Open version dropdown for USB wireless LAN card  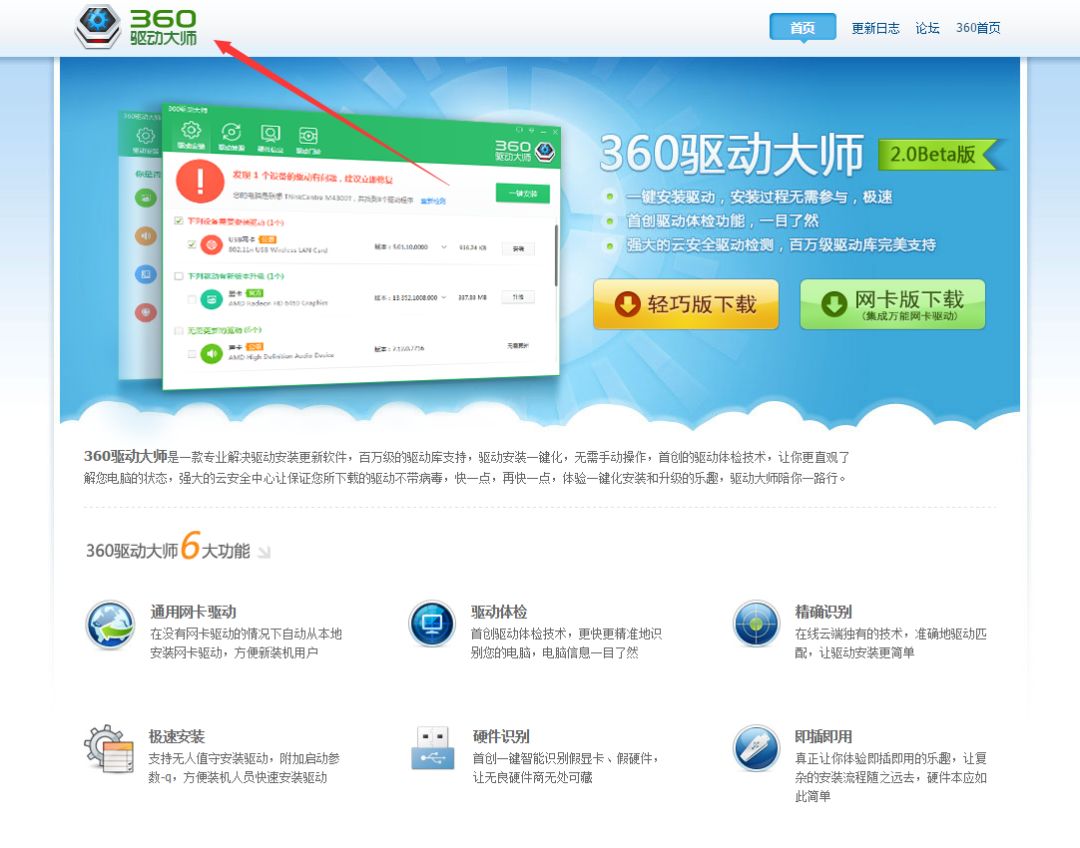click(x=444, y=247)
